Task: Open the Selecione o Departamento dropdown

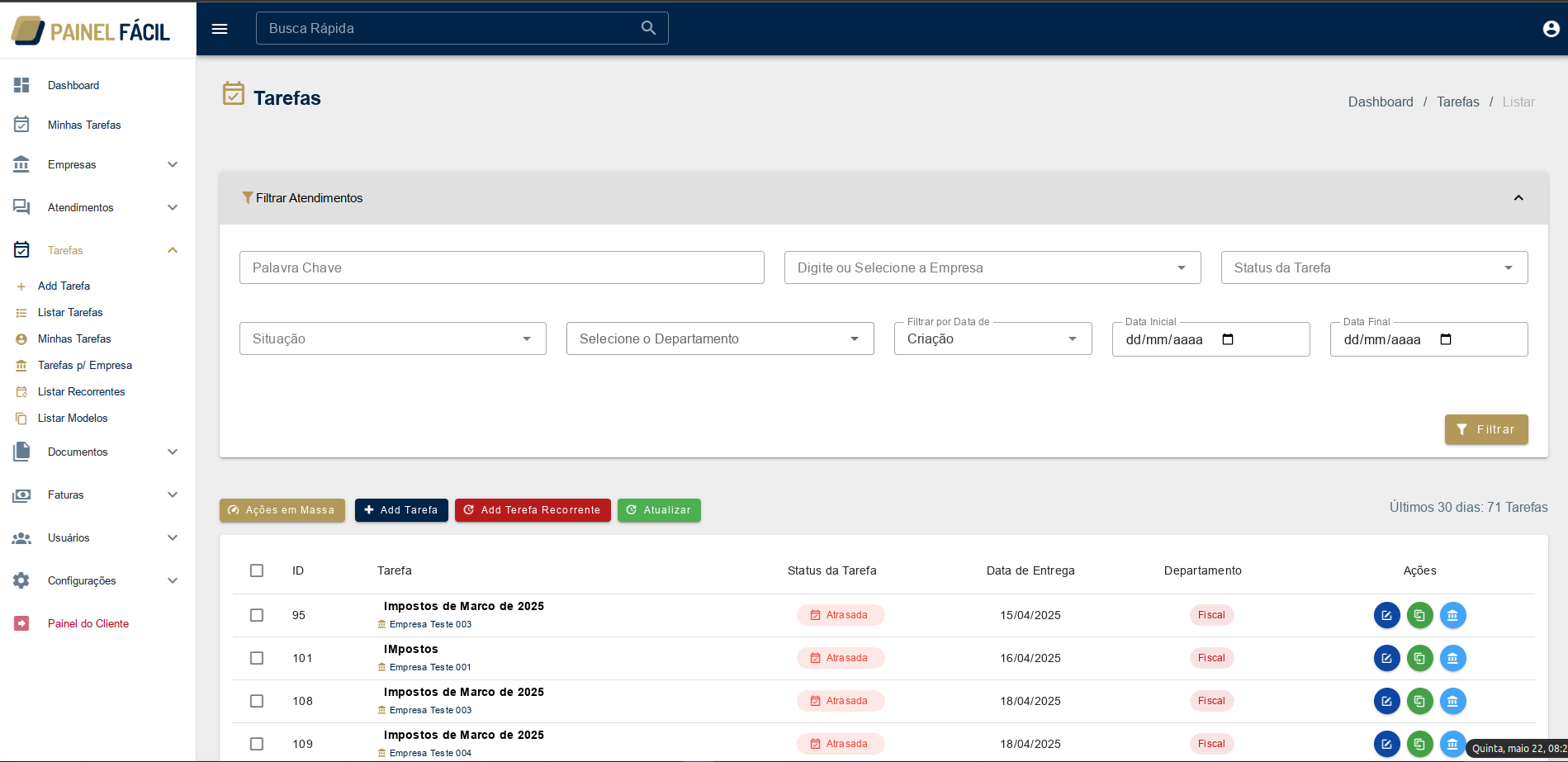Action: [720, 338]
